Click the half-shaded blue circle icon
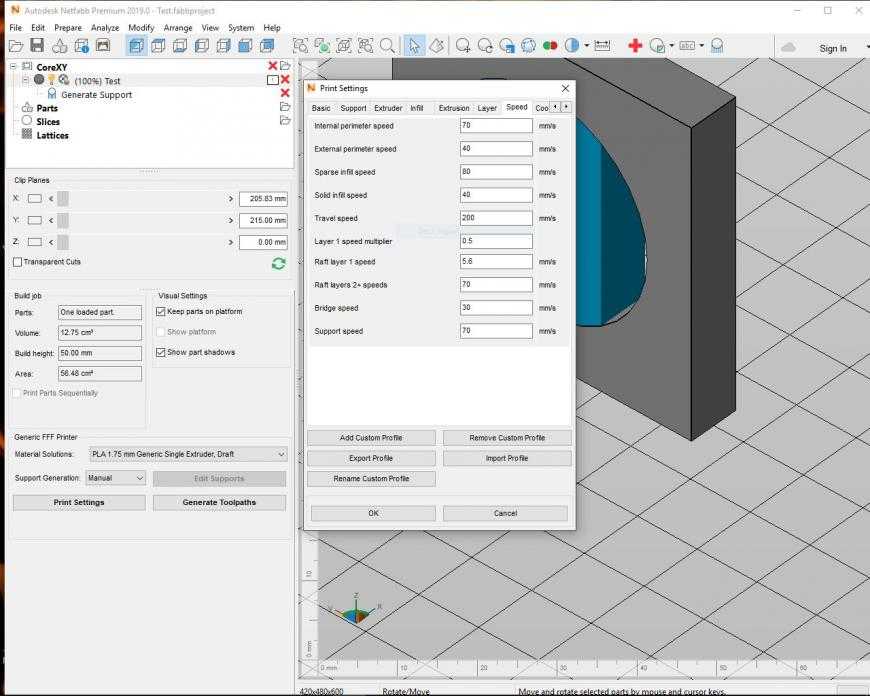 [x=571, y=46]
